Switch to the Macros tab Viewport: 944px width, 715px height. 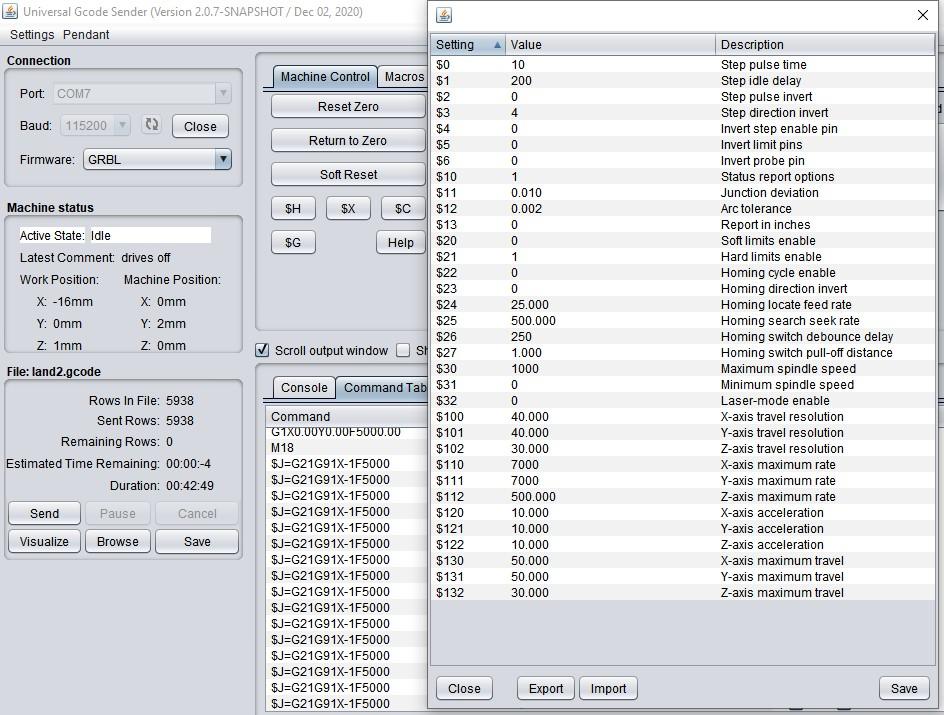[x=404, y=76]
